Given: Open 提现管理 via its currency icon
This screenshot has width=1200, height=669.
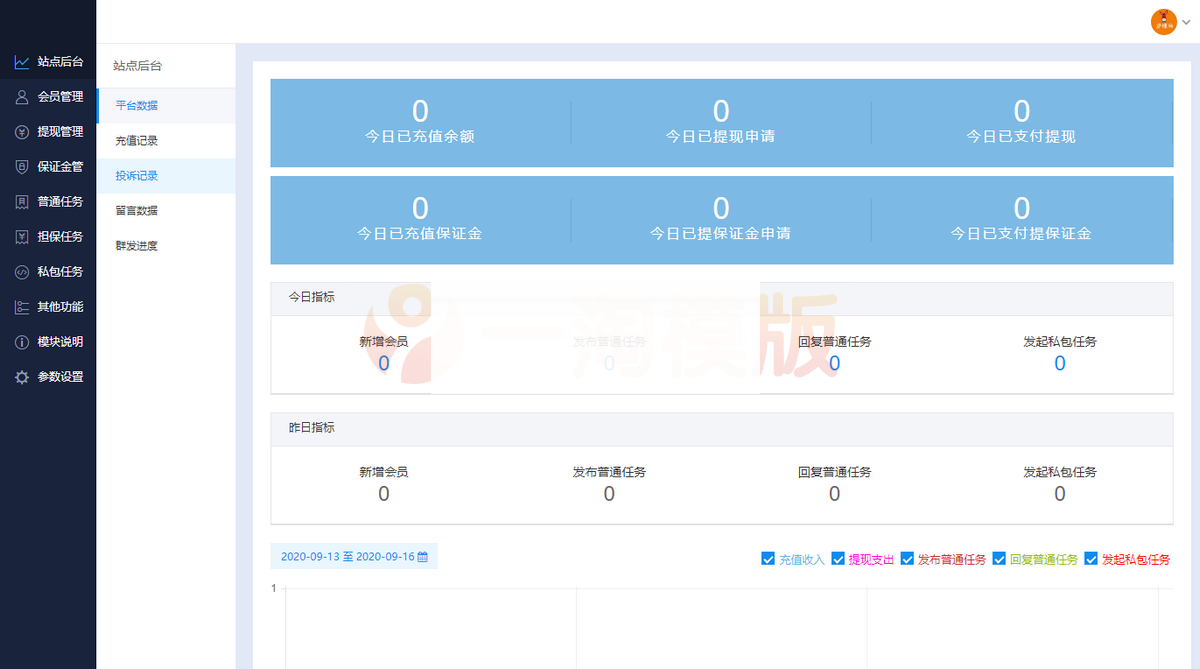Looking at the screenshot, I should pos(21,131).
